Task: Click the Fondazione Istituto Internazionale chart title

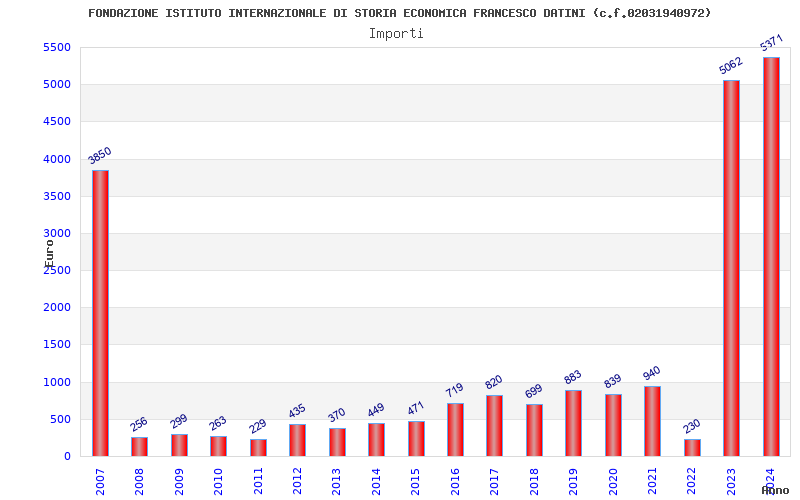Action: 399,13
